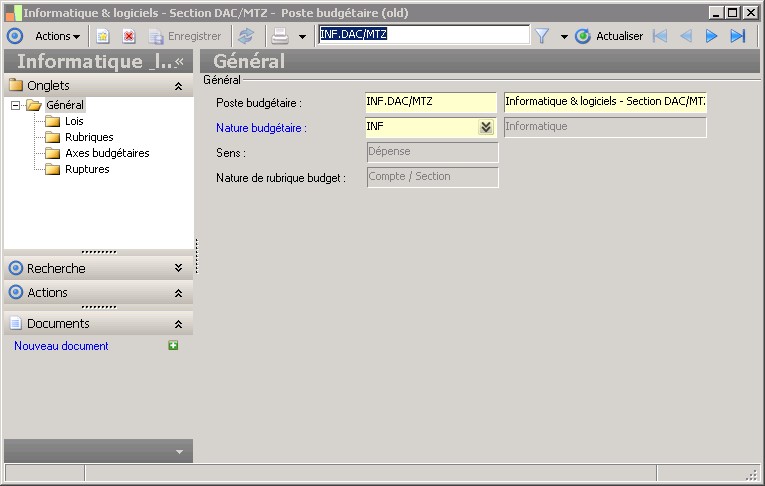Go to the last record
The image size is (765, 486).
tap(738, 36)
